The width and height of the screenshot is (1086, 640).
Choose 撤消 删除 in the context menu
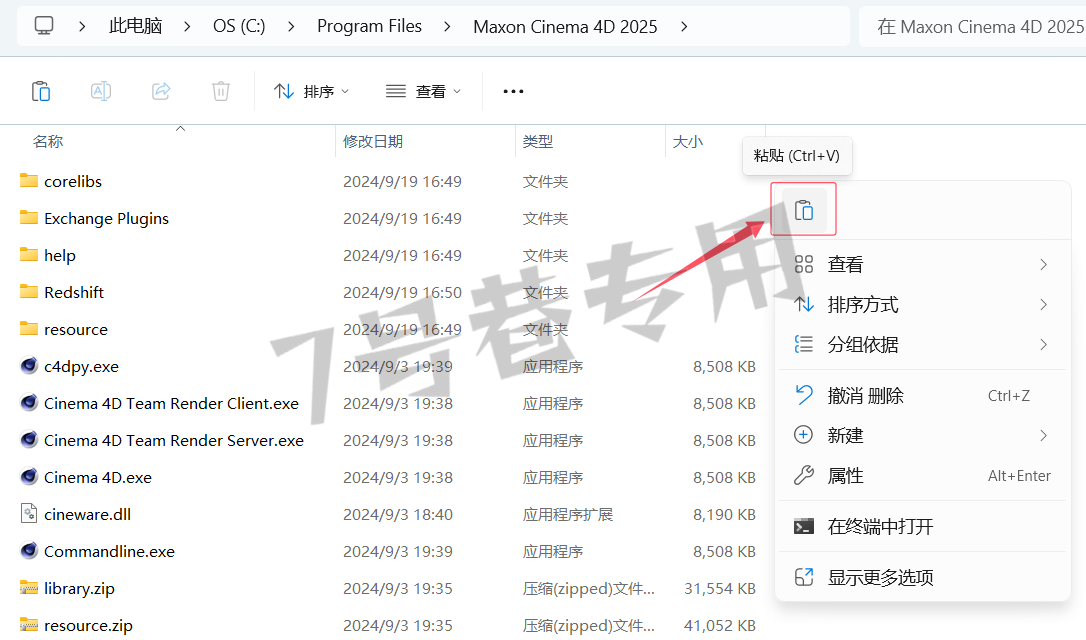pos(923,395)
